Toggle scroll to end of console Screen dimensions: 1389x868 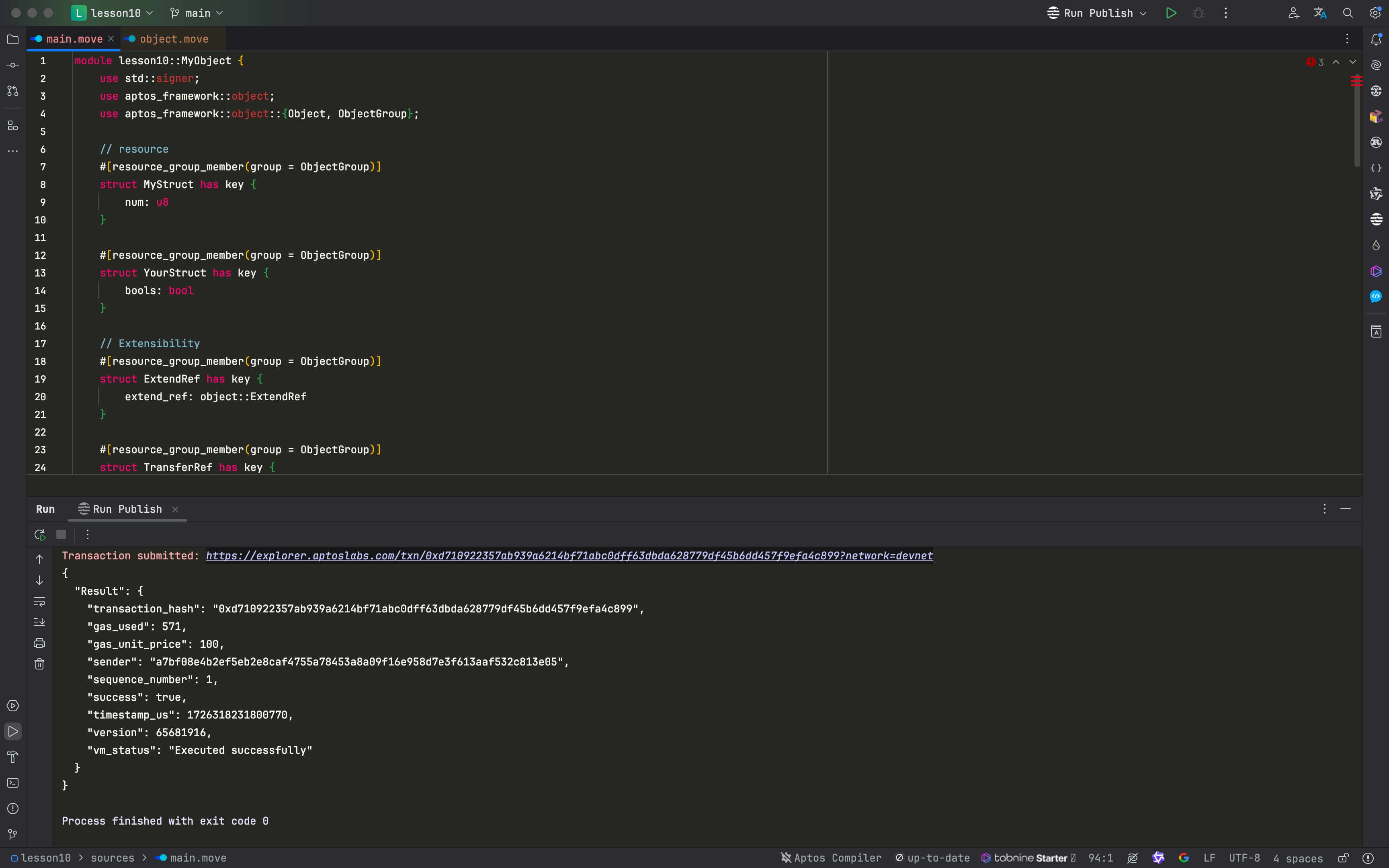[x=39, y=622]
